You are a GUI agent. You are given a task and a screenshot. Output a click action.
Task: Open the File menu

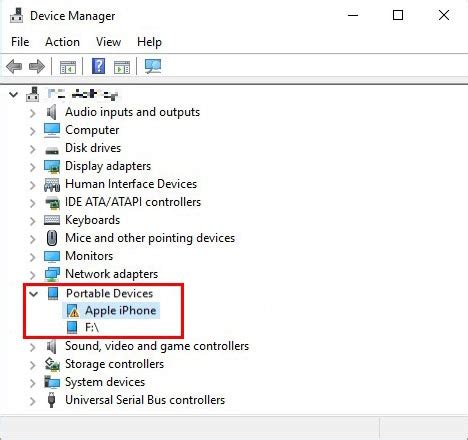(x=20, y=42)
